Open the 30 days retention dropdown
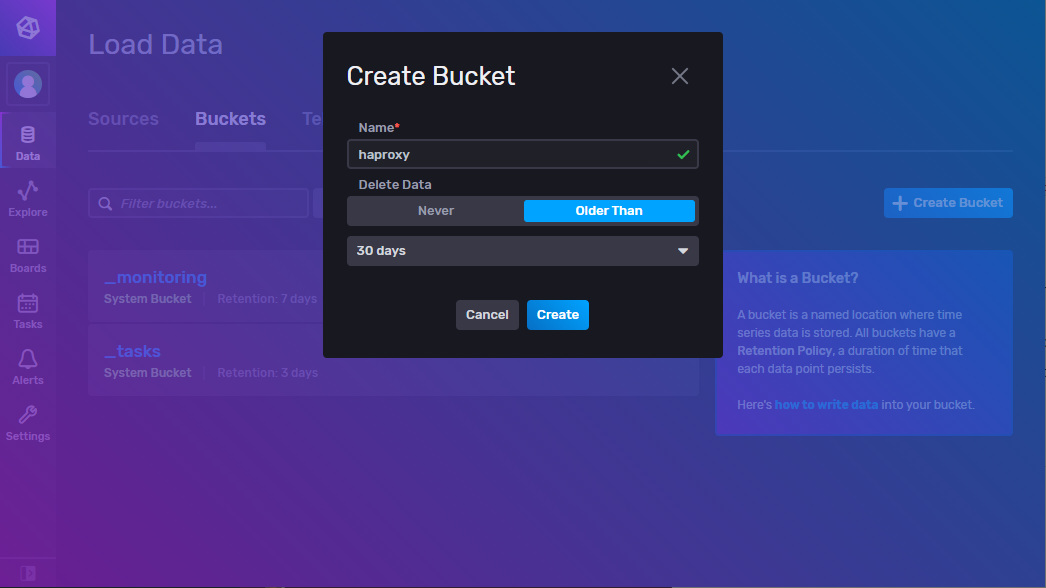The image size is (1046, 588). pos(522,251)
